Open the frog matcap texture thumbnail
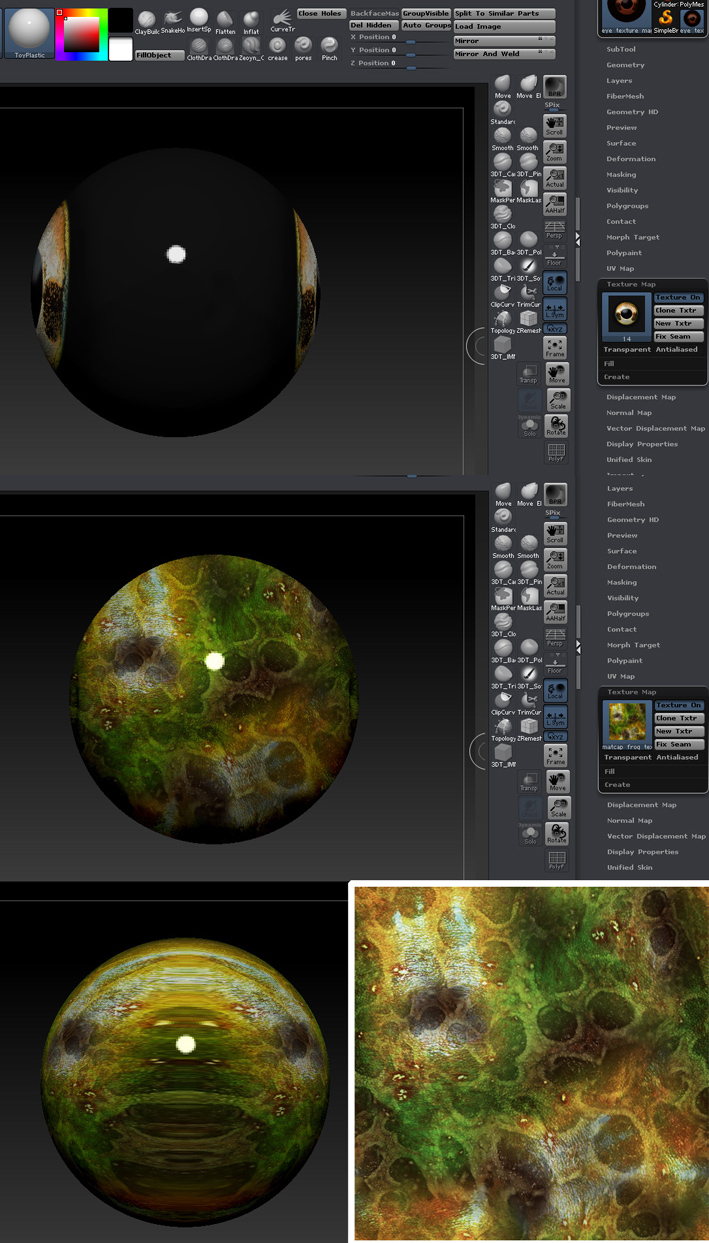Image resolution: width=709 pixels, height=1243 pixels. coord(626,723)
